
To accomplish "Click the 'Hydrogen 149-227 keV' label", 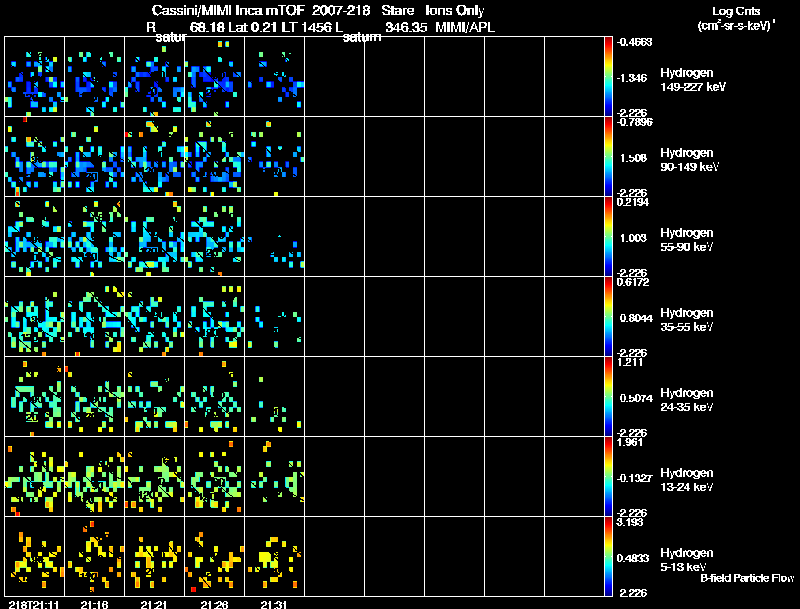I will pyautogui.click(x=693, y=80).
